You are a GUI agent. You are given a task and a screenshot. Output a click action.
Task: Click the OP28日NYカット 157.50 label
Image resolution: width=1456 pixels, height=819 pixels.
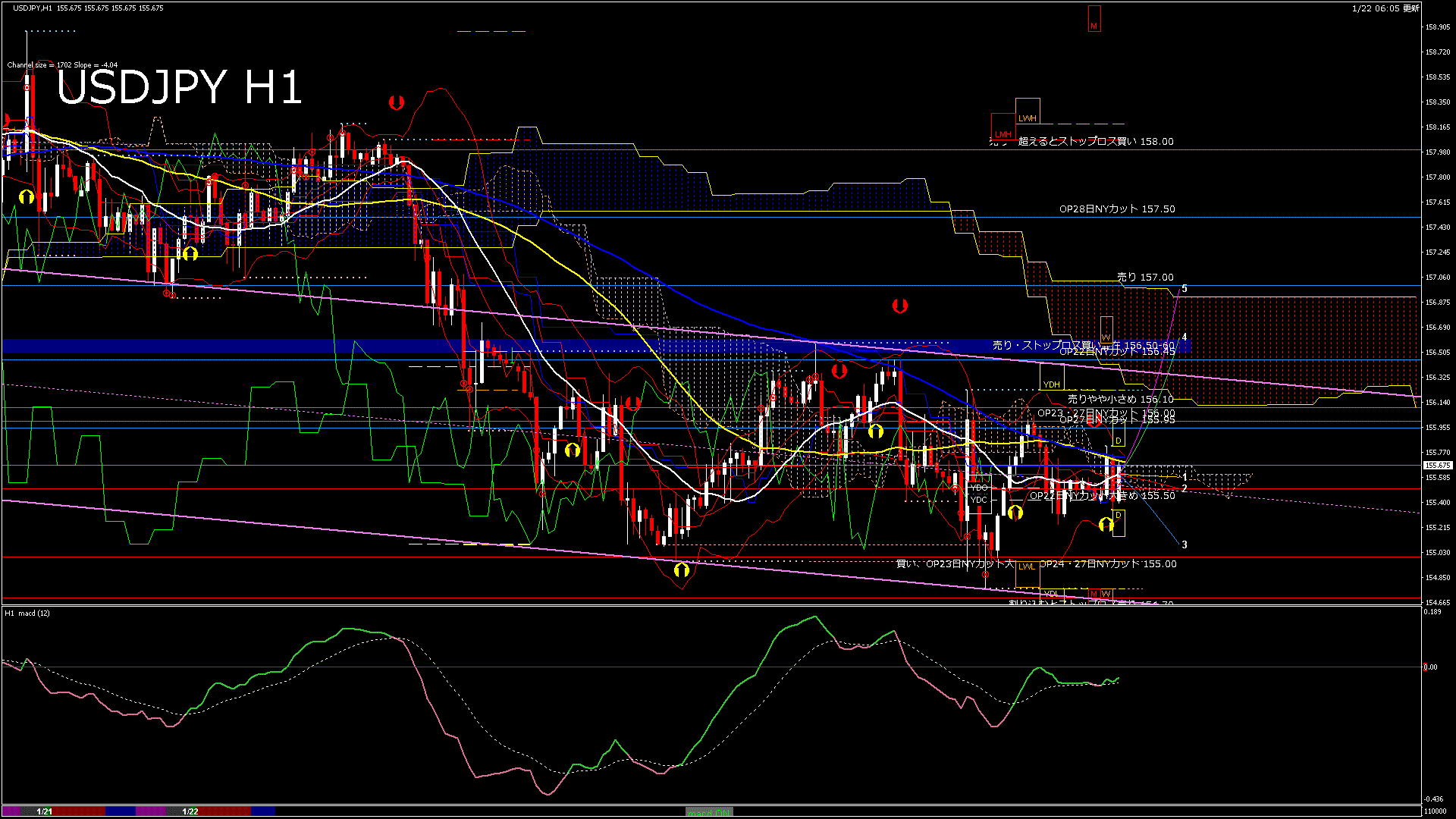pyautogui.click(x=1117, y=209)
